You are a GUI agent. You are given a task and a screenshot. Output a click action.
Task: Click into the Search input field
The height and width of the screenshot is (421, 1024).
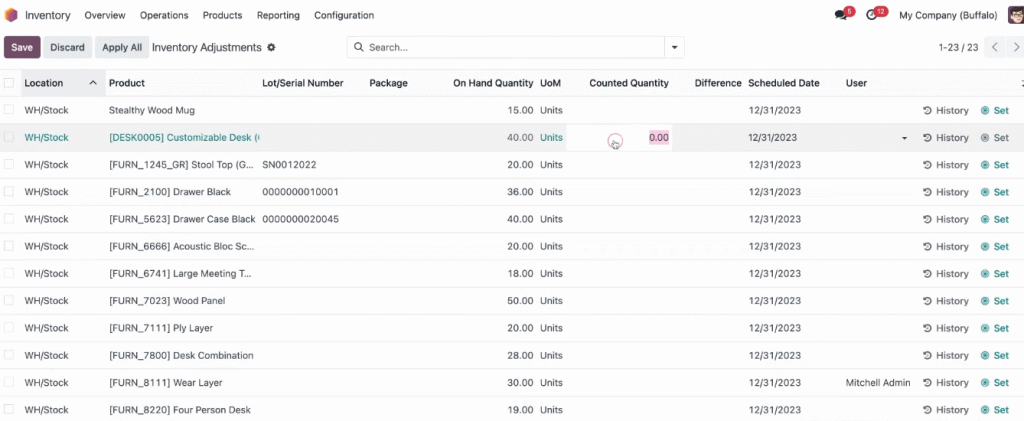pyautogui.click(x=513, y=47)
